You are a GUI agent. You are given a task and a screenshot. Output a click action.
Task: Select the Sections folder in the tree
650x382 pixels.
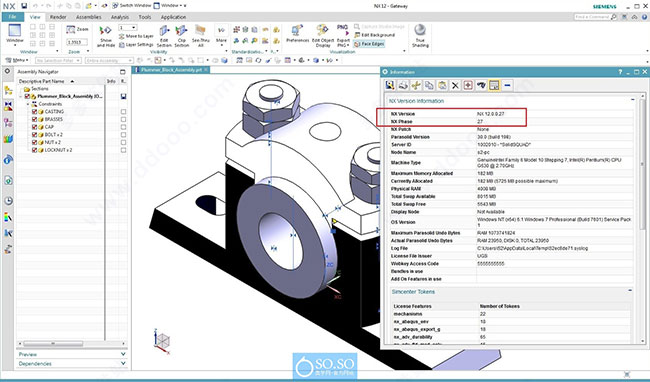click(36, 89)
